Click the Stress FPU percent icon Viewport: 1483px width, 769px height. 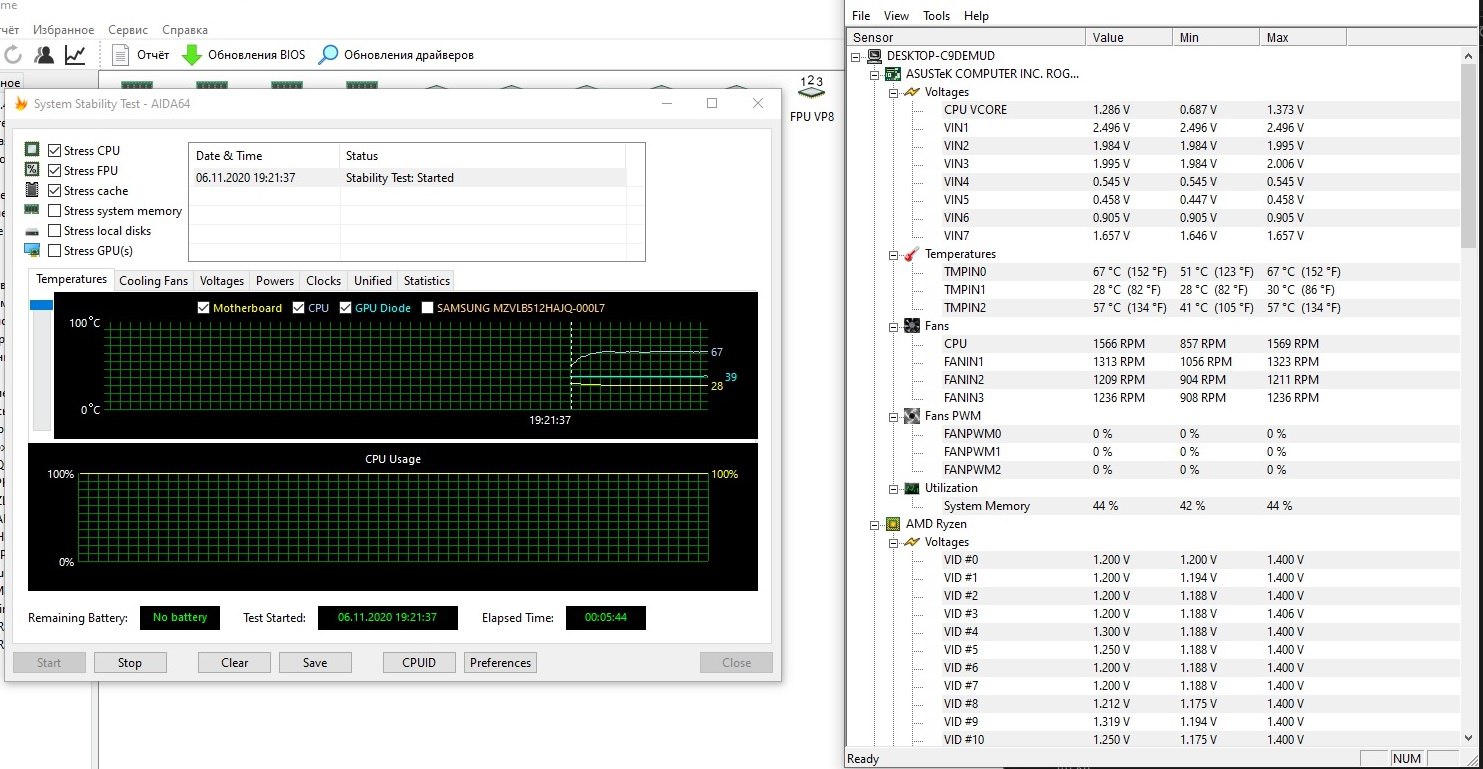pyautogui.click(x=32, y=170)
